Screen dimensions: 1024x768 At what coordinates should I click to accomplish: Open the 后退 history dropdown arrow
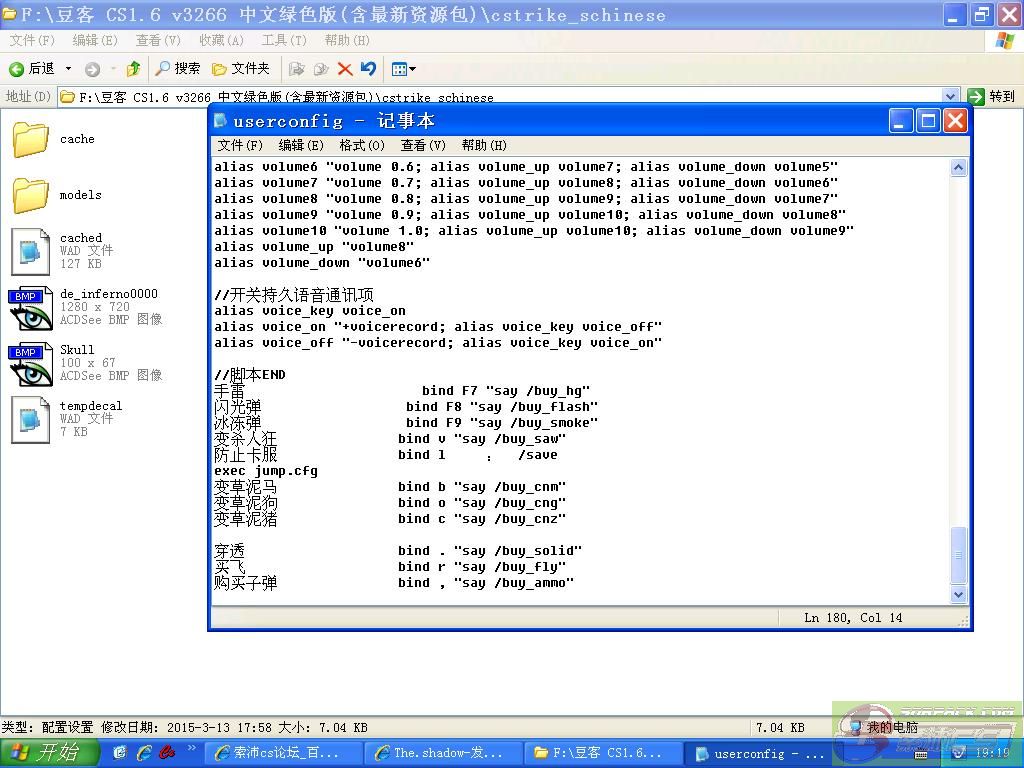[x=68, y=69]
